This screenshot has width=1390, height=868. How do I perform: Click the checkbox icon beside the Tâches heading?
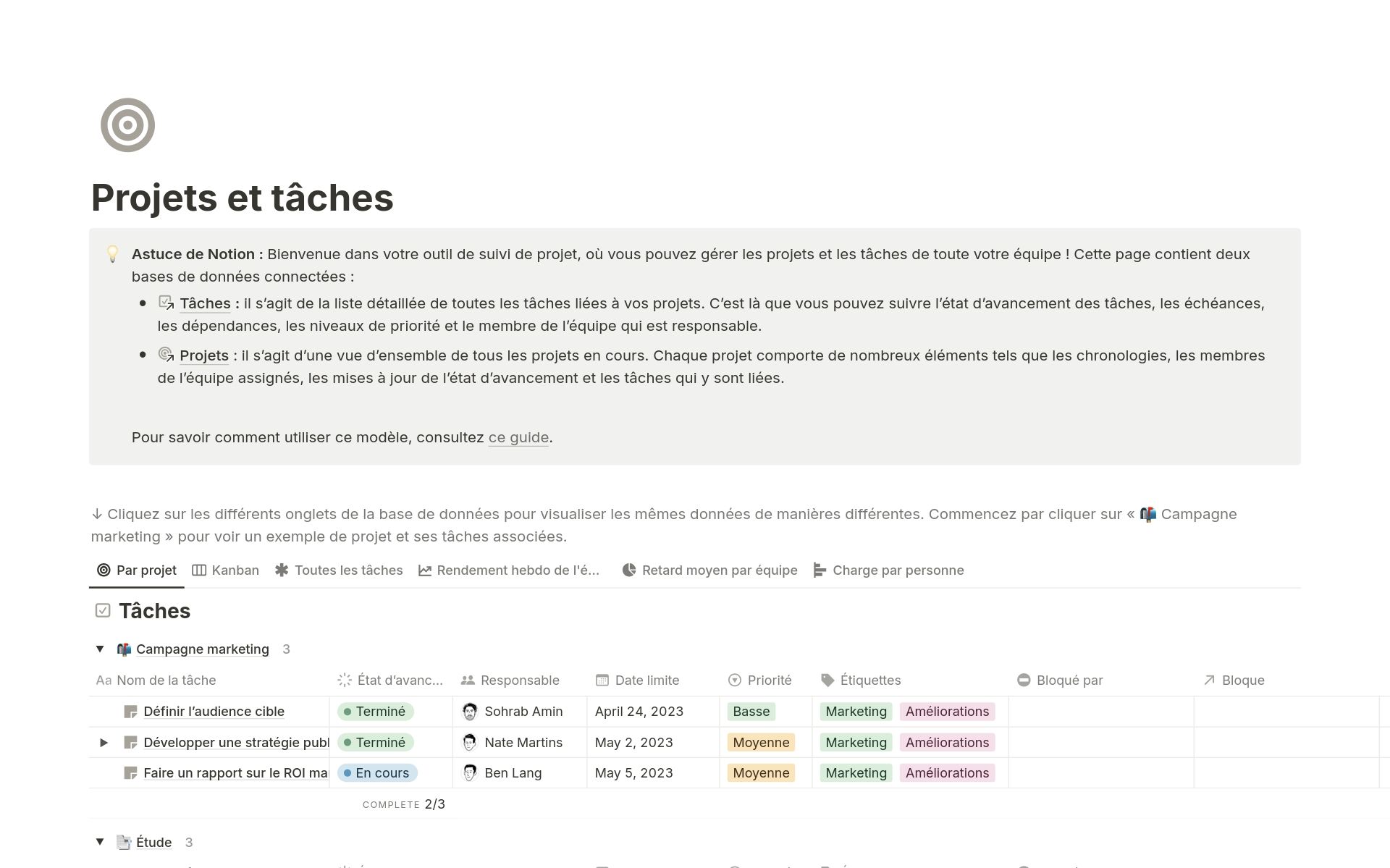pos(102,610)
